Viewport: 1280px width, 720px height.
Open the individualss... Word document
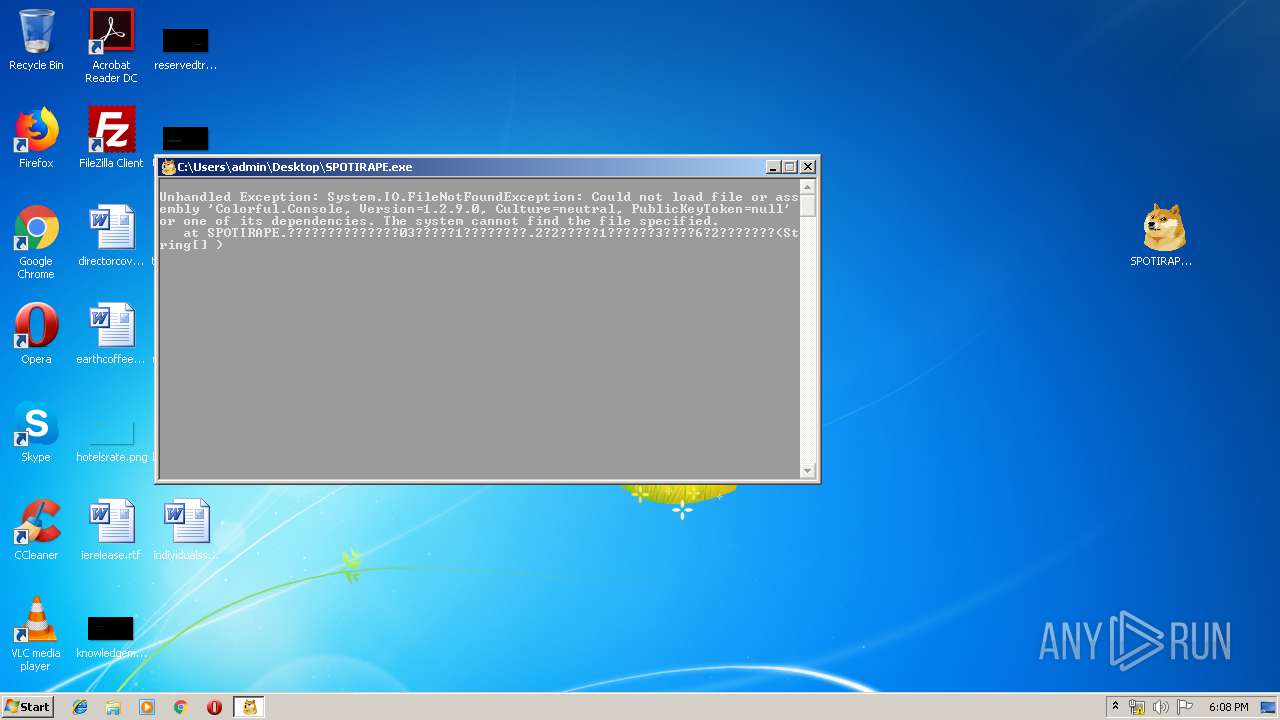[186, 530]
